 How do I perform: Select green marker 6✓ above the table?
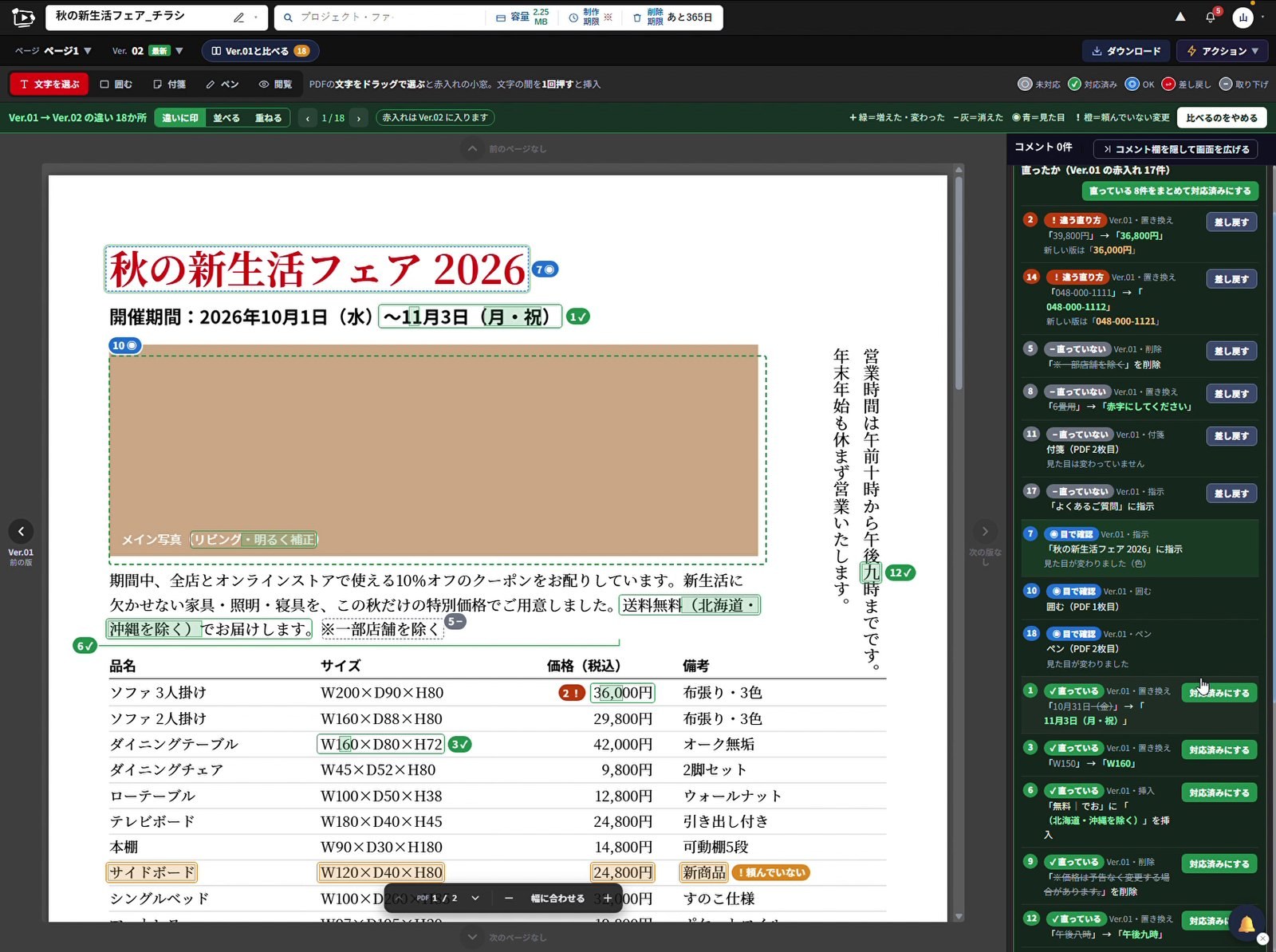point(85,646)
